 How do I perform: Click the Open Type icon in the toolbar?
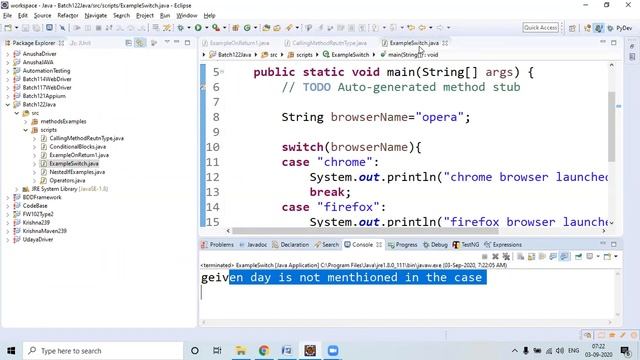[x=266, y=28]
